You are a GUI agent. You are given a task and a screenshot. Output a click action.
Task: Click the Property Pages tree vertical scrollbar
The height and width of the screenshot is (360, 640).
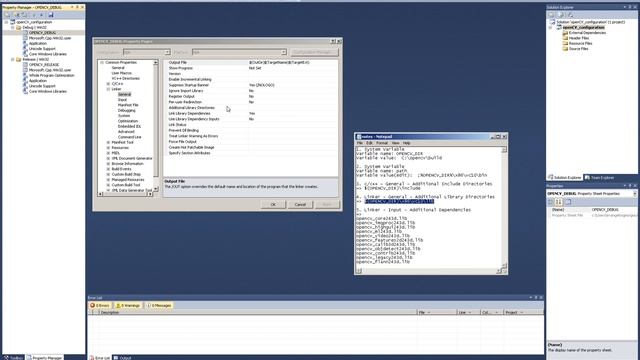[x=156, y=126]
